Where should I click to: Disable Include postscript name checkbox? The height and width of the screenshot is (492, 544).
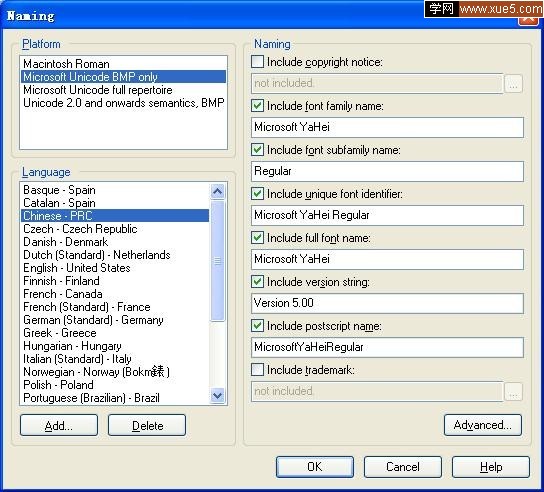257,326
